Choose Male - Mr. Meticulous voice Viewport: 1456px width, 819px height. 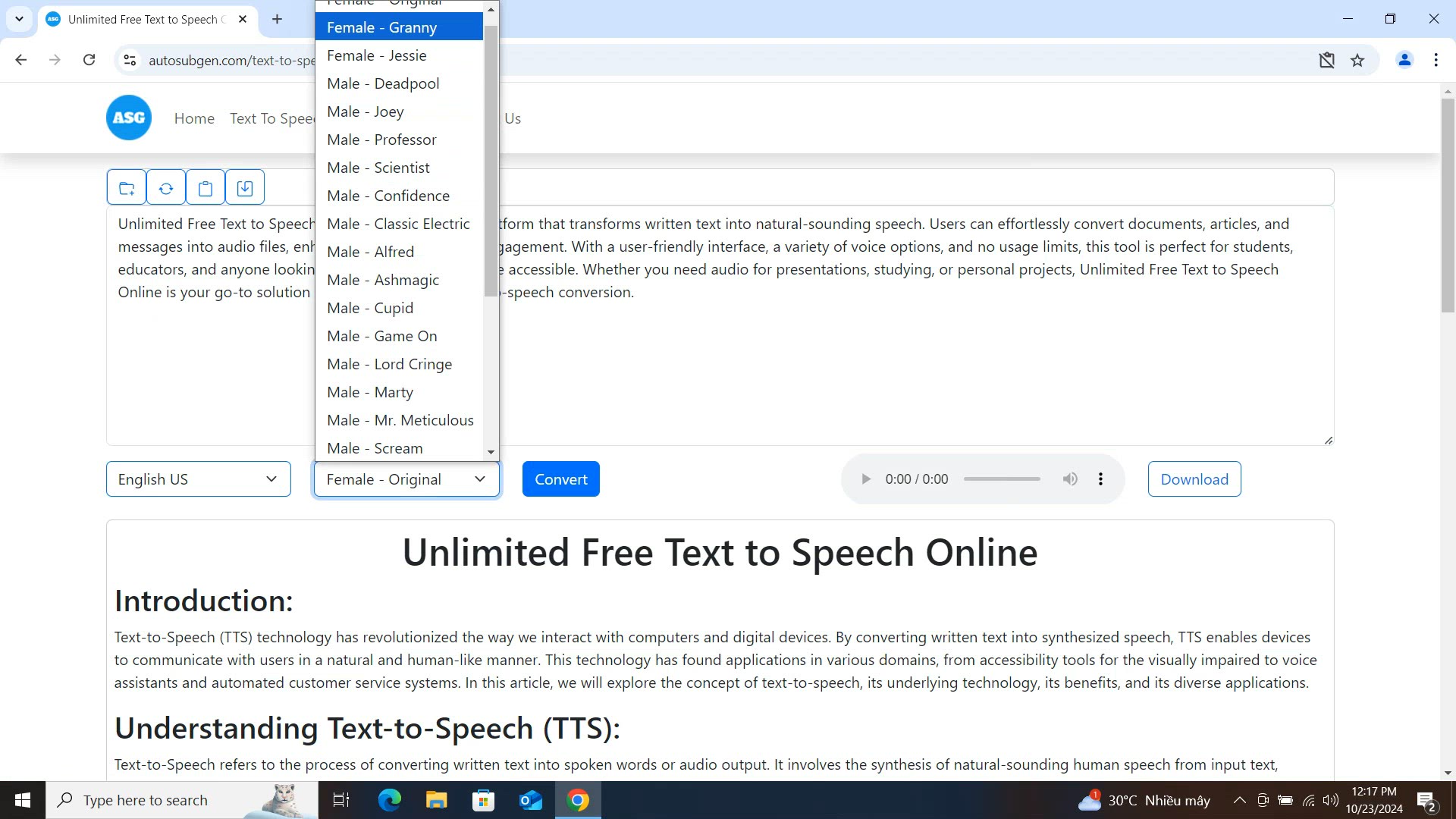tap(399, 420)
